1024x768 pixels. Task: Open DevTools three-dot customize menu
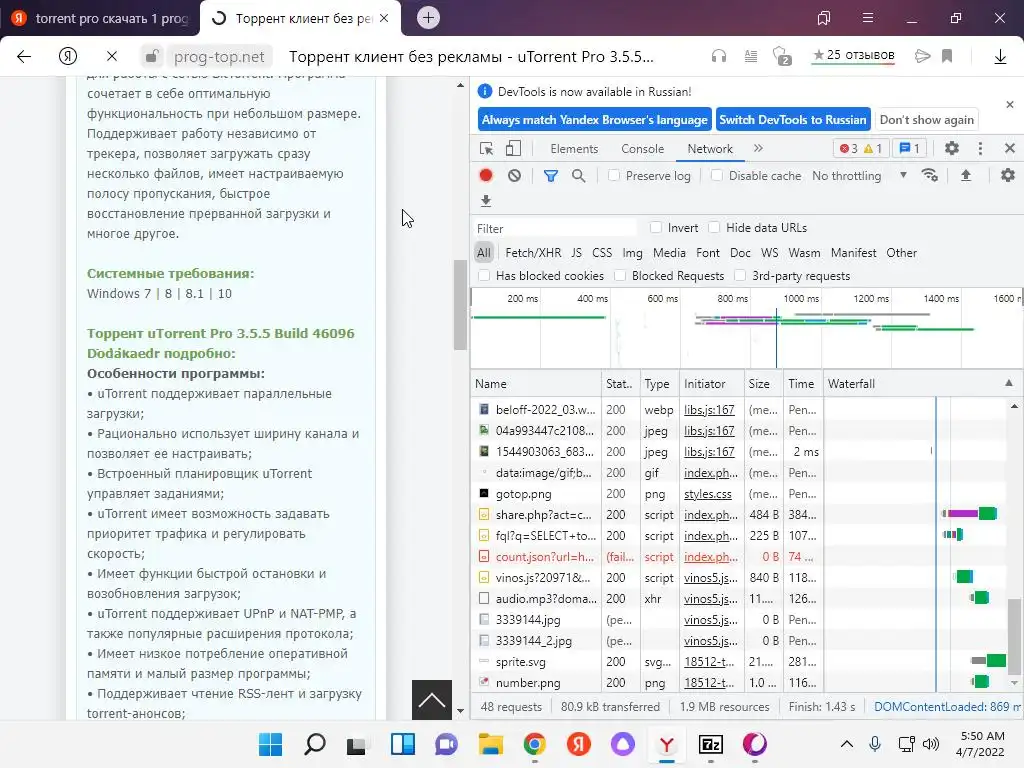[980, 148]
